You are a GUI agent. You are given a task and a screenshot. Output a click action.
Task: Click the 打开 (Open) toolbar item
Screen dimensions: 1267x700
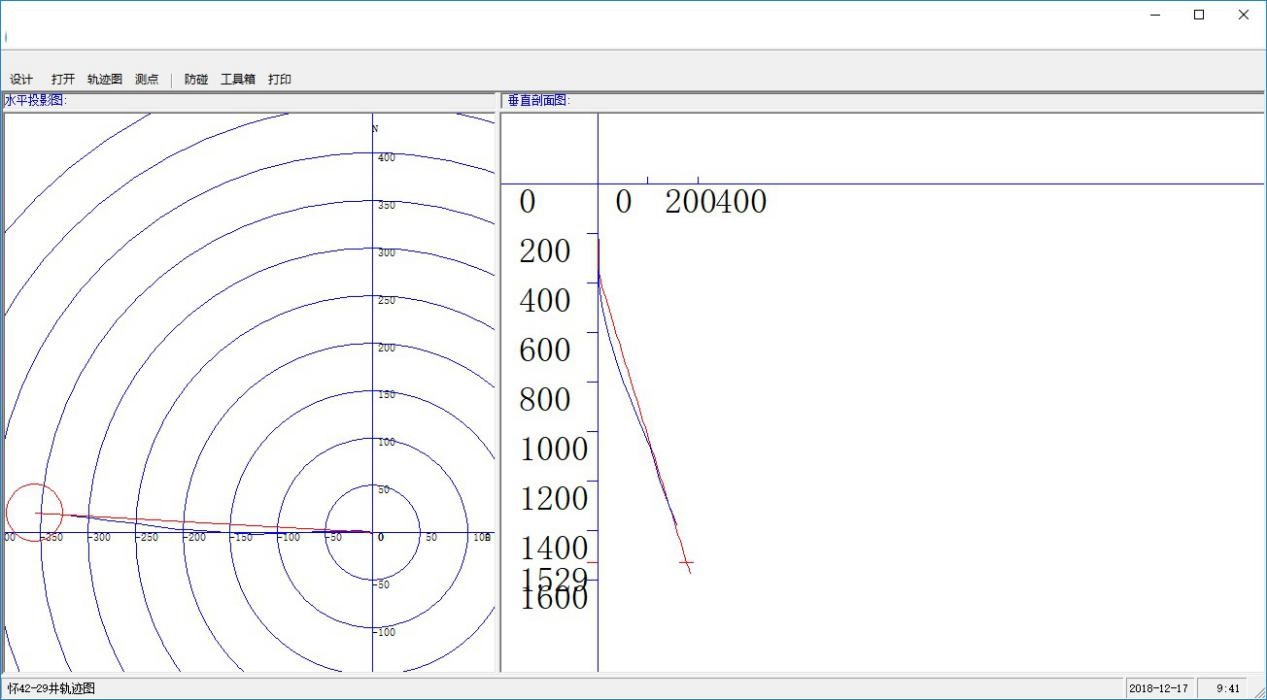pos(63,79)
